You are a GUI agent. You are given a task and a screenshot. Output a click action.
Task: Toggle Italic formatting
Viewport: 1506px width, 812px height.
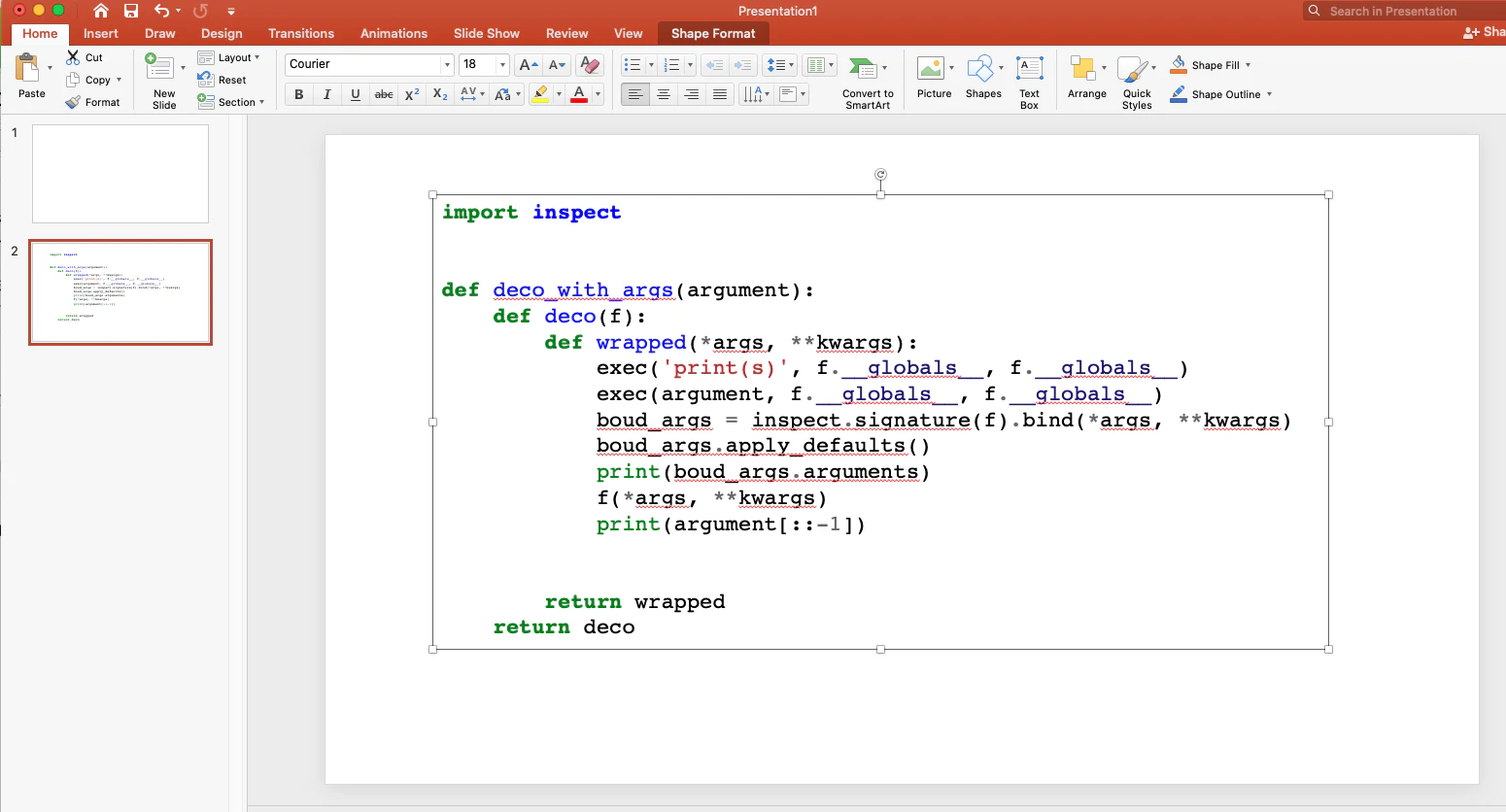tap(326, 94)
